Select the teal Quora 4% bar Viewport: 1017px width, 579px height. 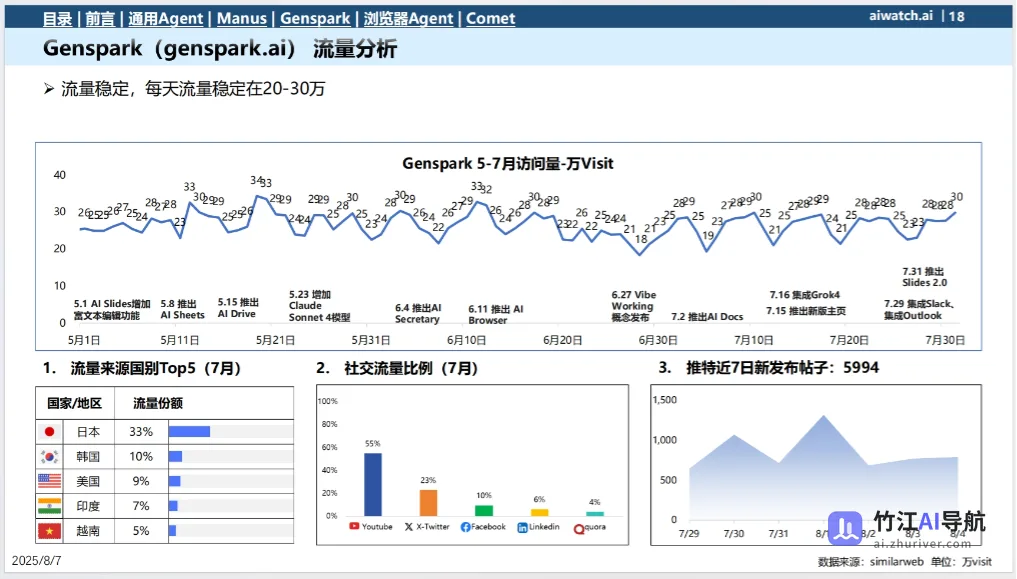tap(595, 514)
